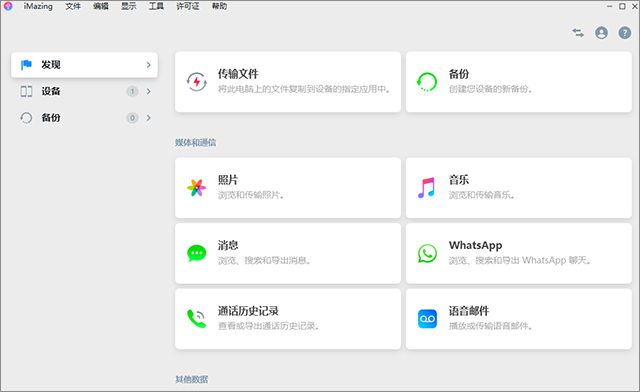The width and height of the screenshot is (640, 392).
Task: Click the 传输文件 lightning transfer icon
Action: click(x=197, y=82)
